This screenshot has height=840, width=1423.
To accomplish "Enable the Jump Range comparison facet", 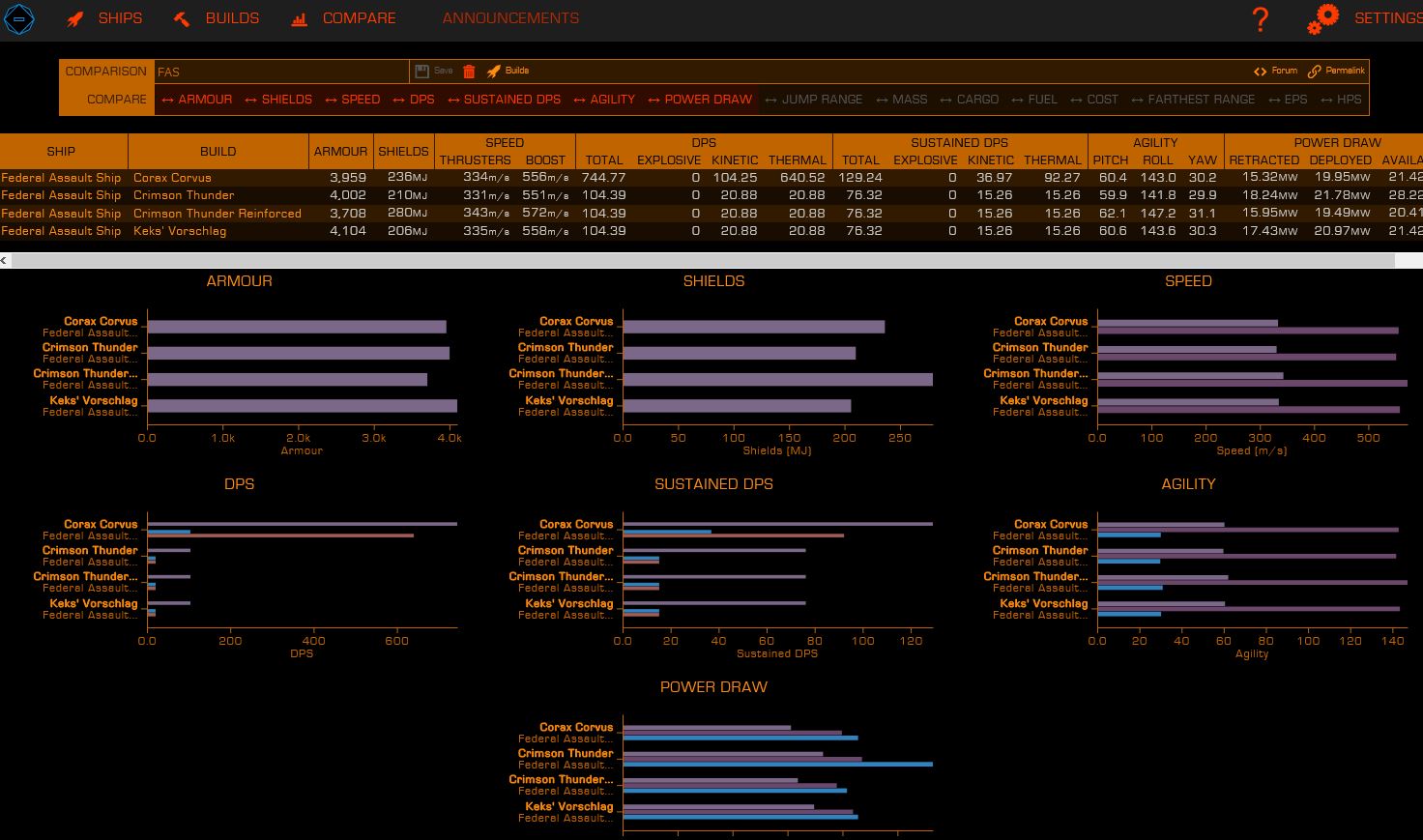I will click(813, 100).
